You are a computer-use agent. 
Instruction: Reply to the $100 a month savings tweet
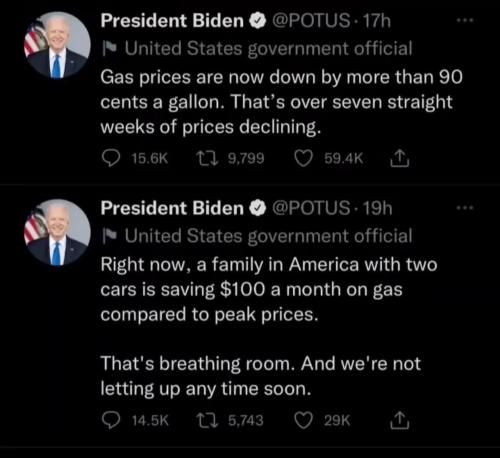110,420
